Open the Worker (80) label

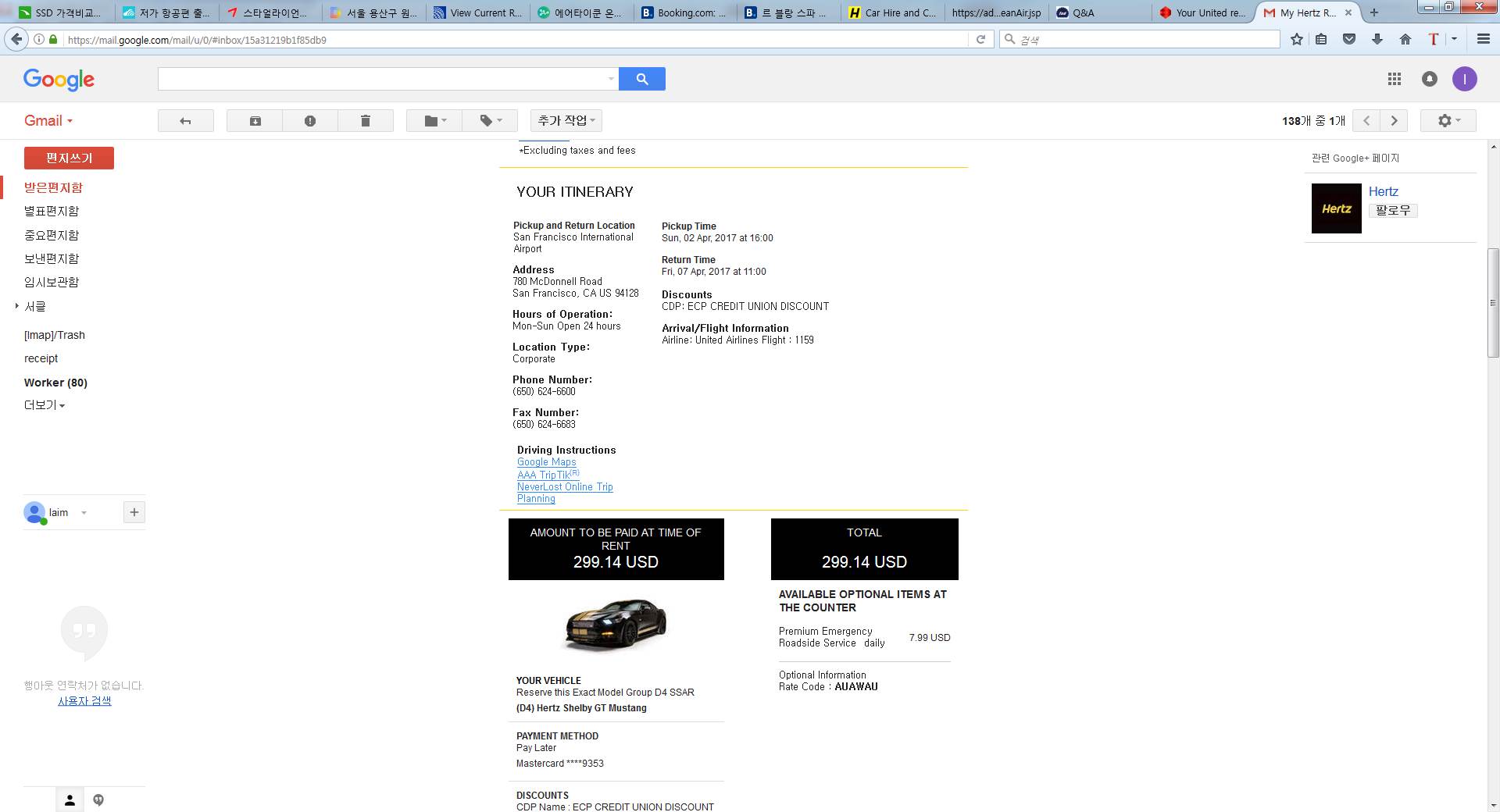pyautogui.click(x=55, y=383)
